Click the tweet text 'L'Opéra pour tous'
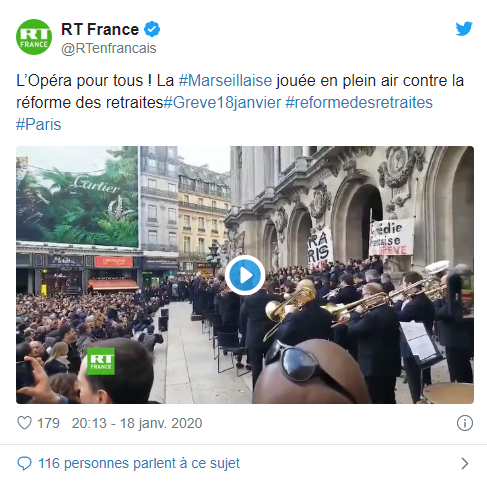Viewport: 487px width, 481px height. (x=79, y=81)
